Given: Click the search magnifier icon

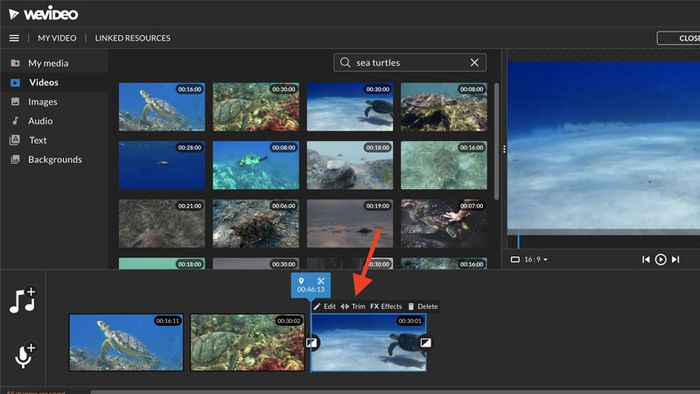Looking at the screenshot, I should point(345,62).
